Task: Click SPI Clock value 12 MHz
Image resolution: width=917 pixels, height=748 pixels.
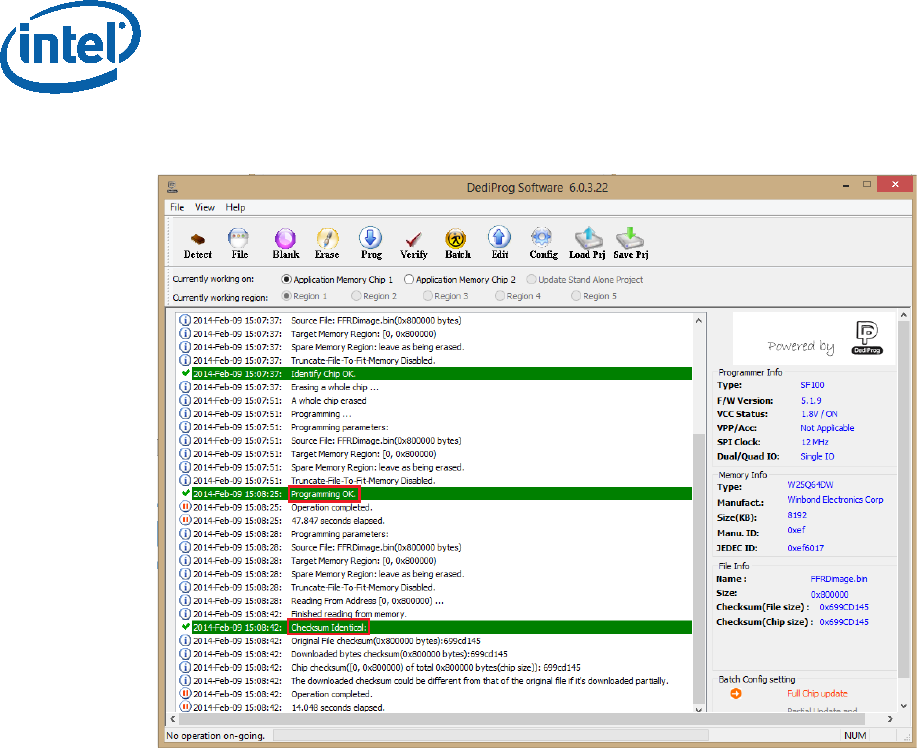Action: point(814,442)
